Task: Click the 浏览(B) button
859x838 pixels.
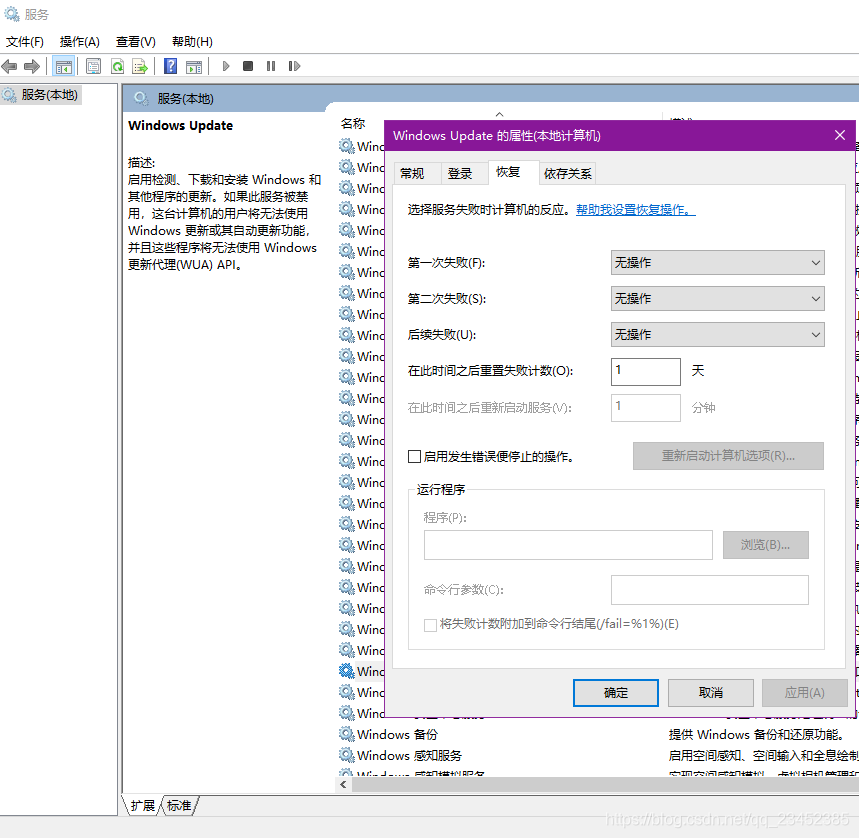Action: point(765,545)
